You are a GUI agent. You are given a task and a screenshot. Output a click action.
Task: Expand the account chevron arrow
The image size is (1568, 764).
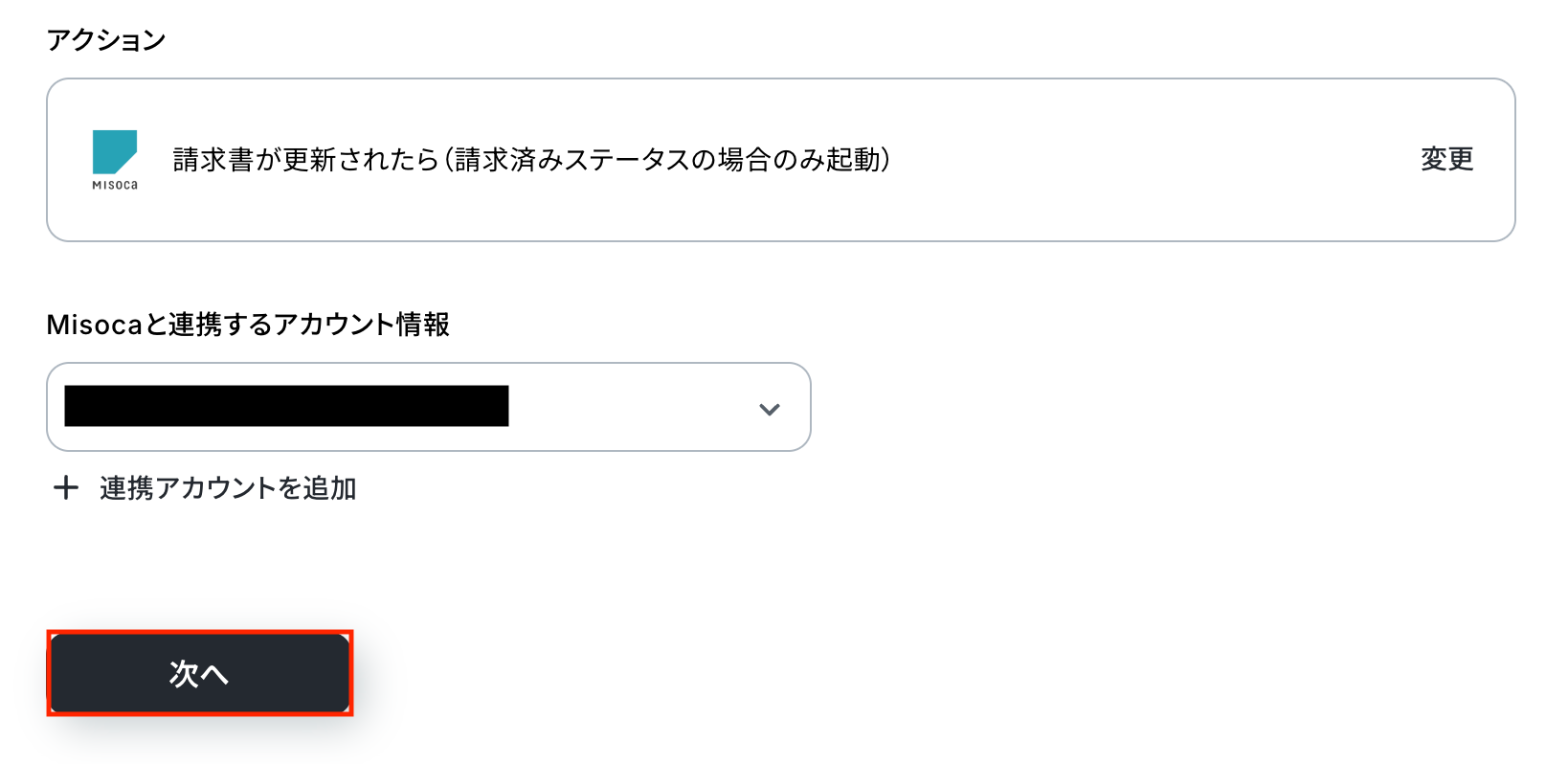pyautogui.click(x=770, y=409)
